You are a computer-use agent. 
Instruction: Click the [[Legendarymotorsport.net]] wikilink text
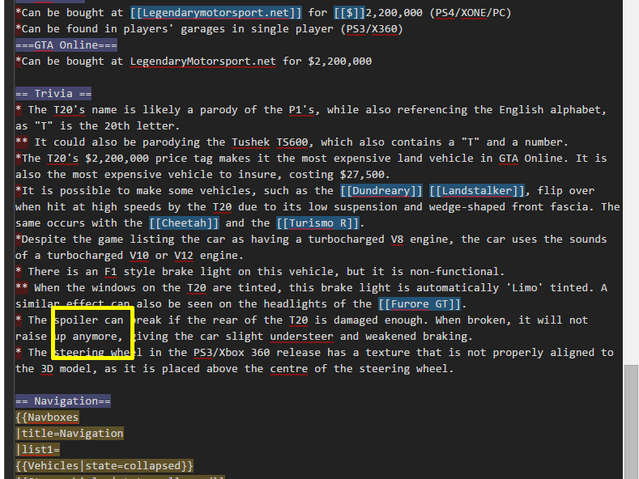(x=216, y=13)
